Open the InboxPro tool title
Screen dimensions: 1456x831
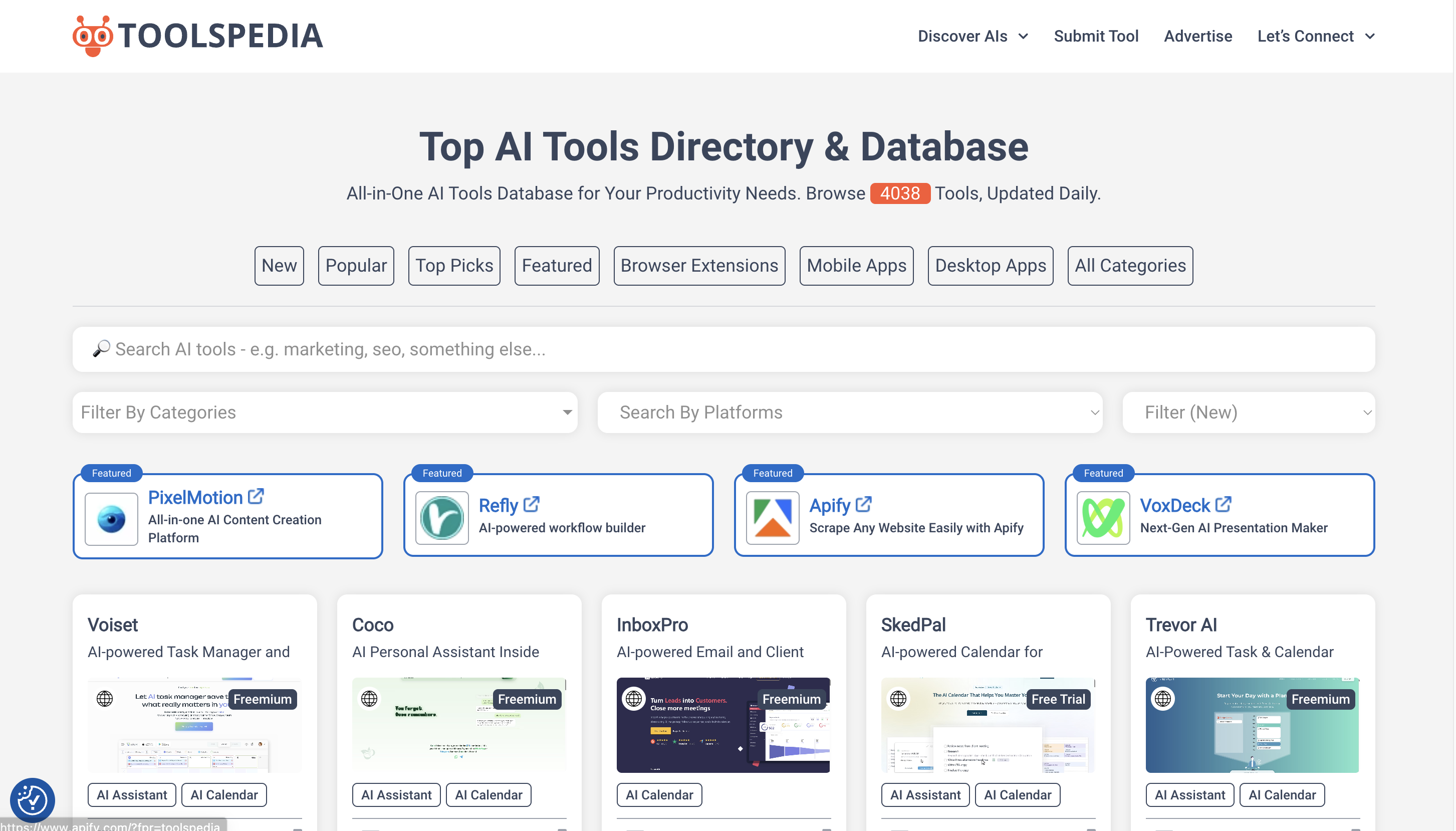pos(652,625)
